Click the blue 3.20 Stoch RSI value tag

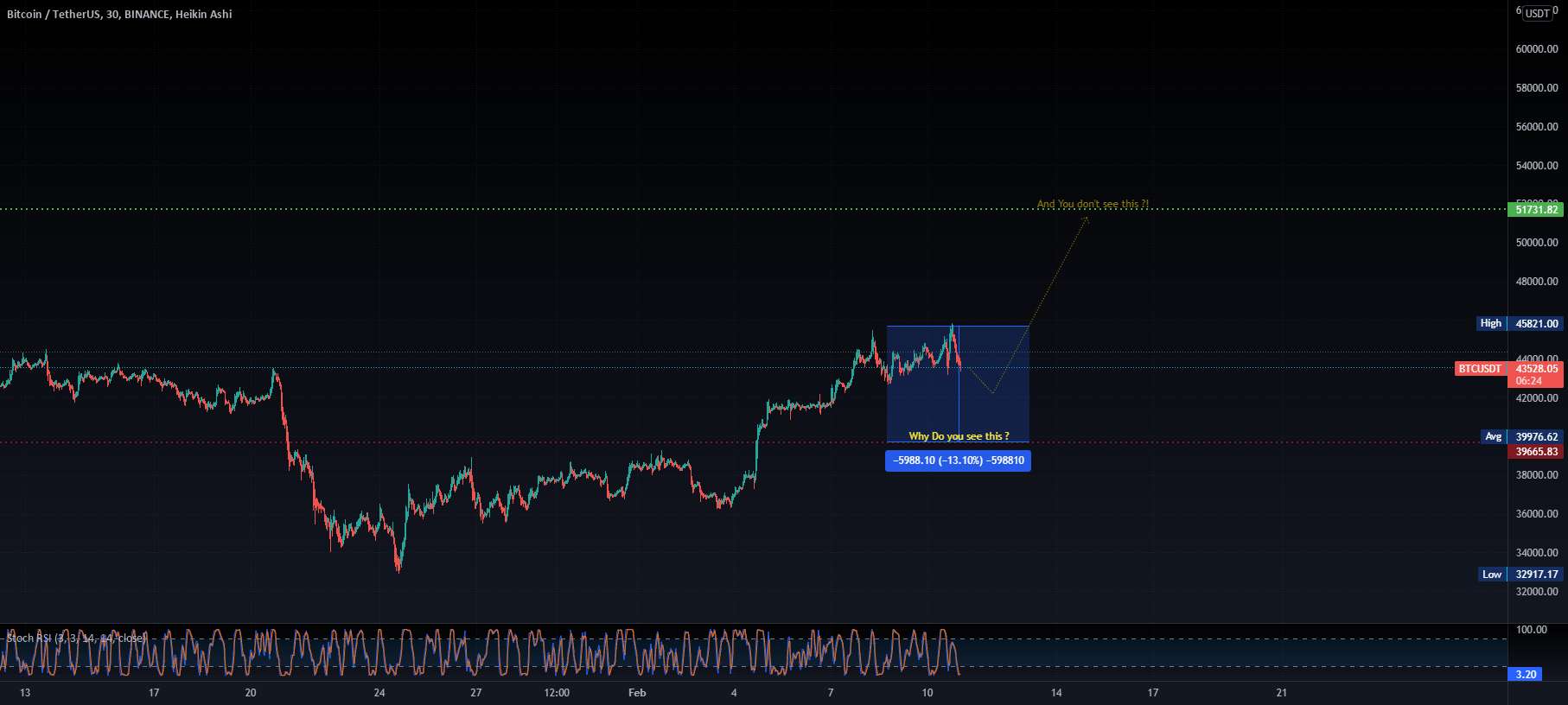point(1526,674)
